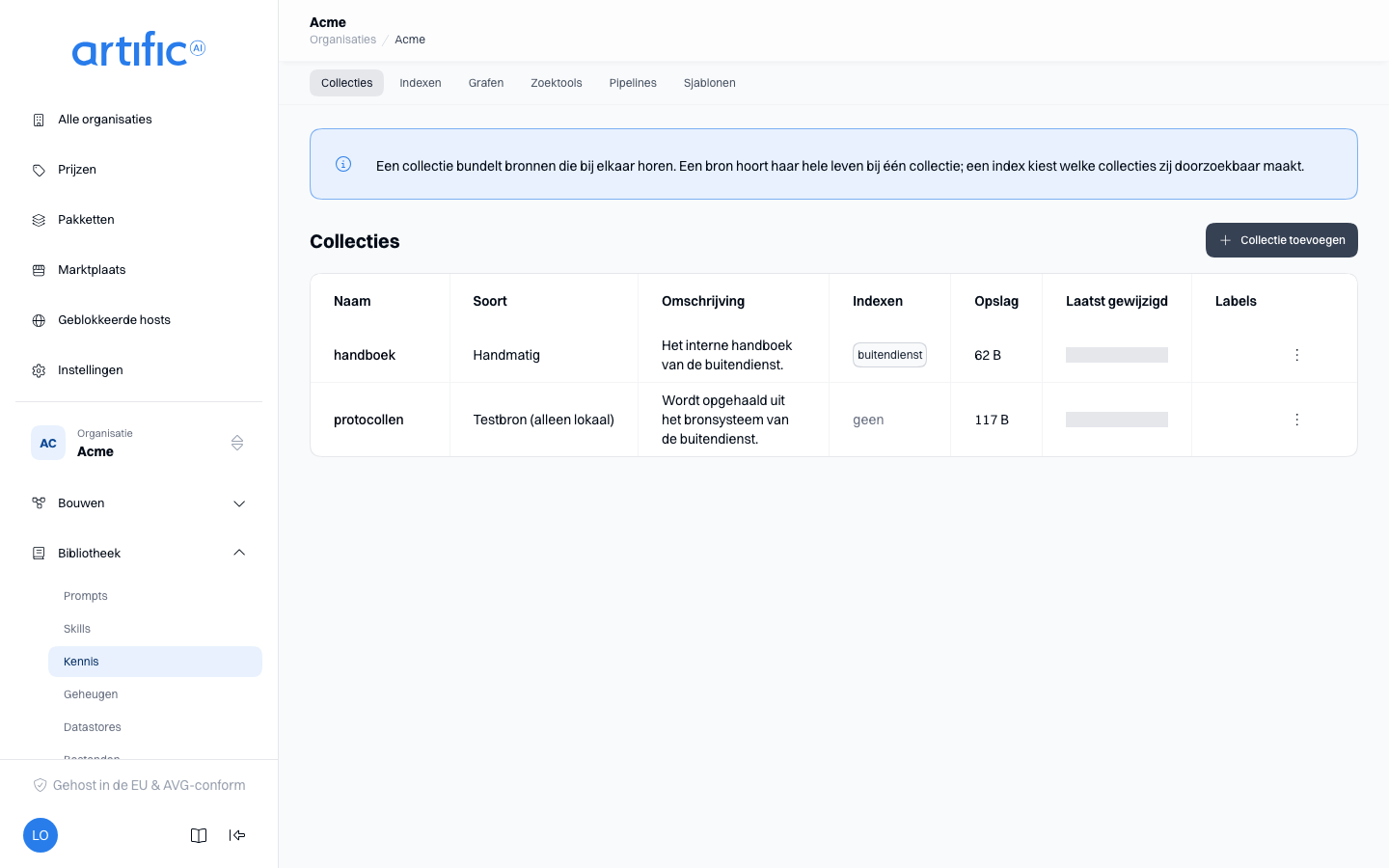Click the building icon beside Alle organisaties
The width and height of the screenshot is (1389, 868).
39,120
